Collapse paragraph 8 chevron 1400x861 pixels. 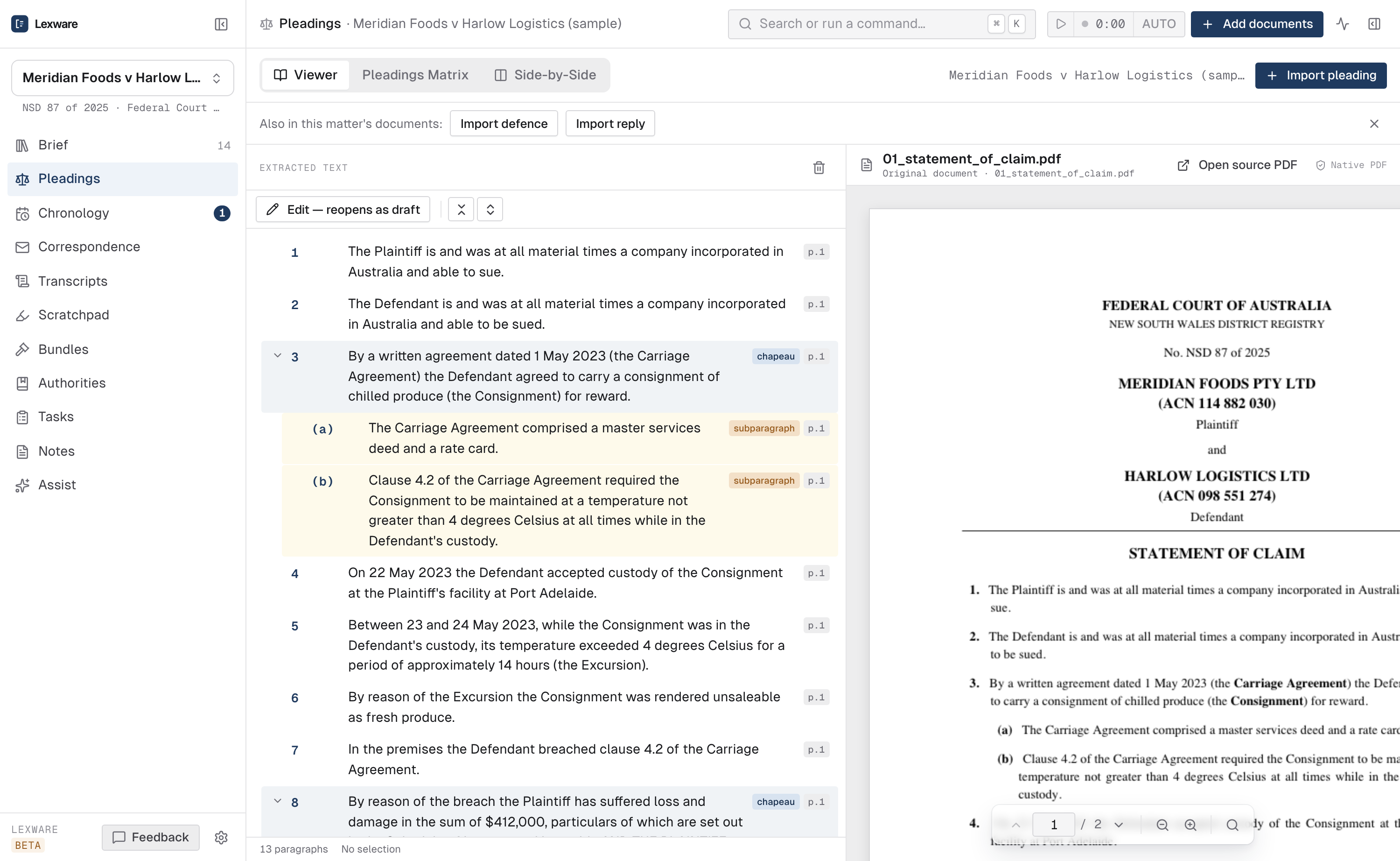[x=278, y=801]
